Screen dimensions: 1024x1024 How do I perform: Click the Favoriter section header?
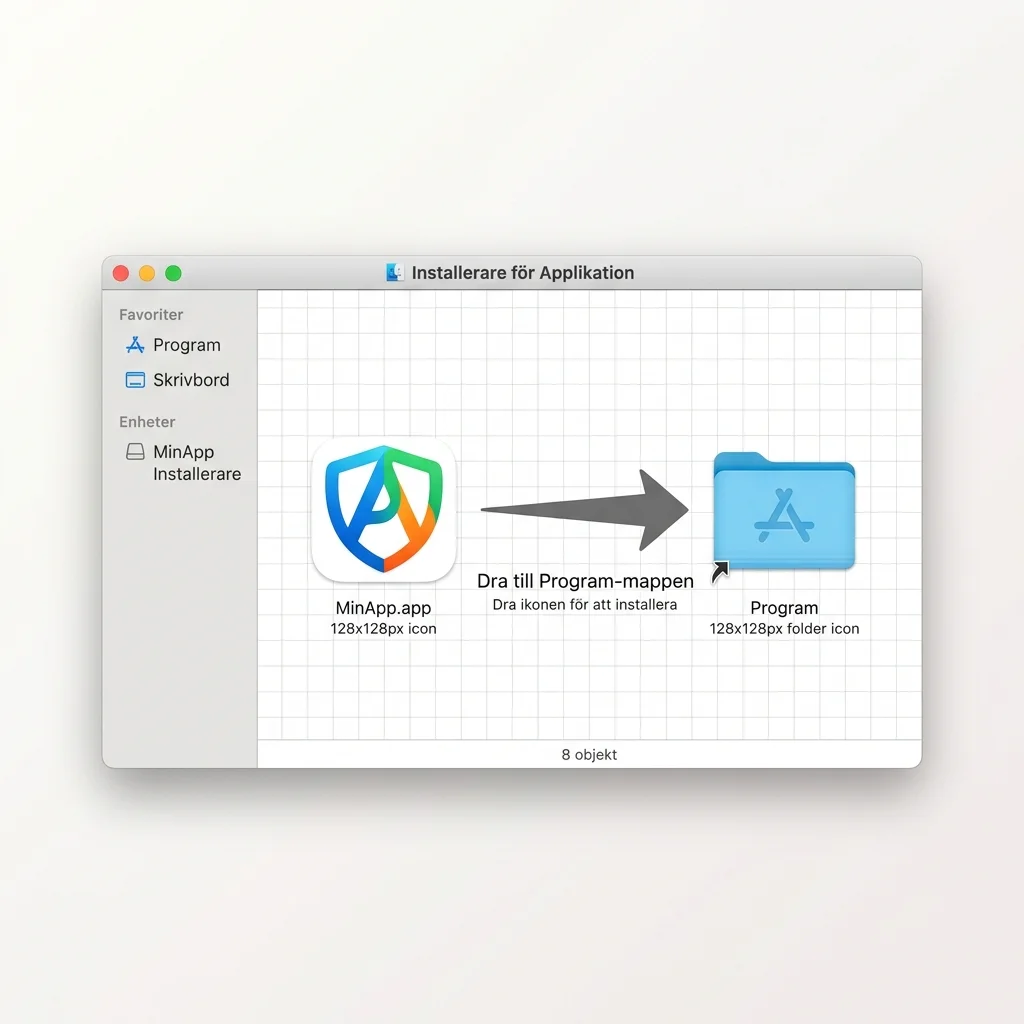tap(151, 315)
